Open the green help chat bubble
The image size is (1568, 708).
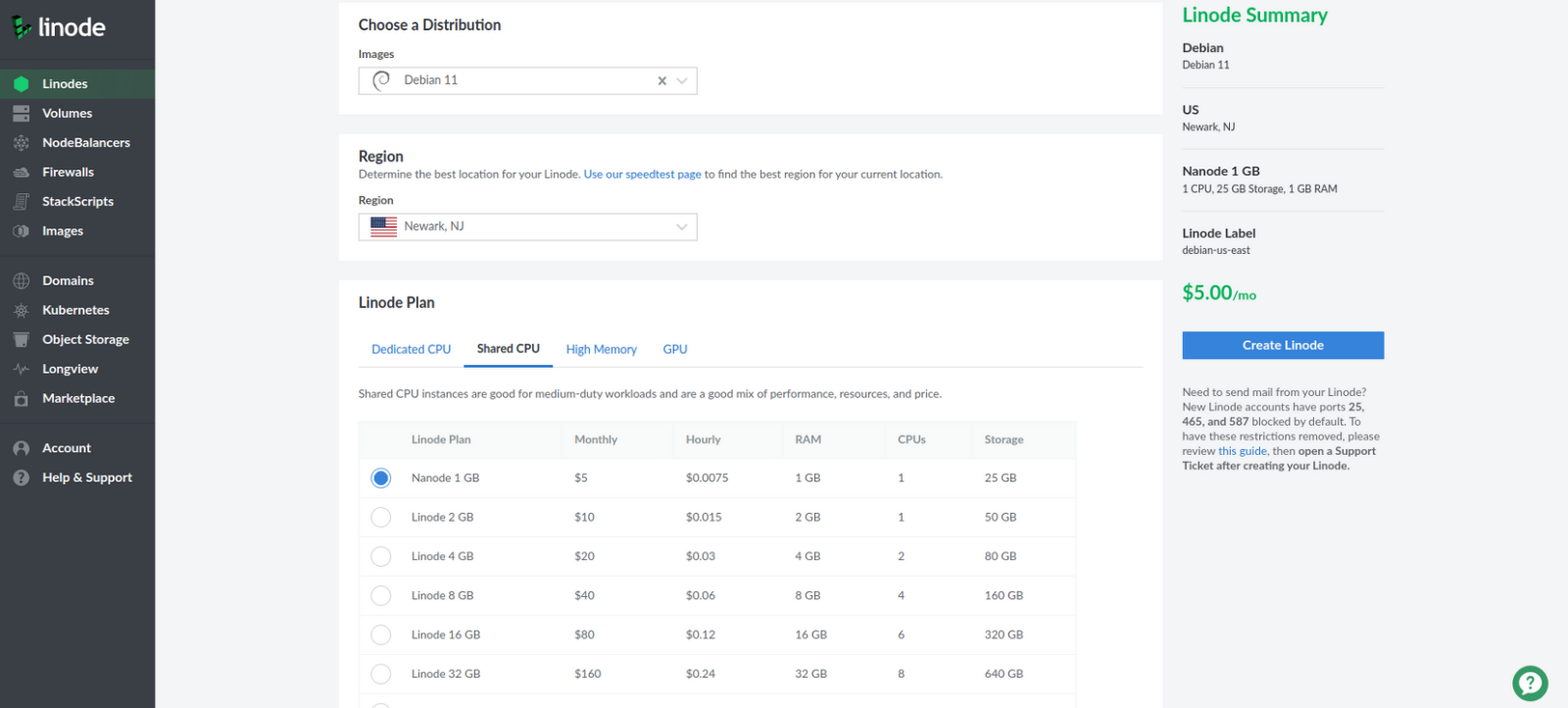click(x=1530, y=683)
